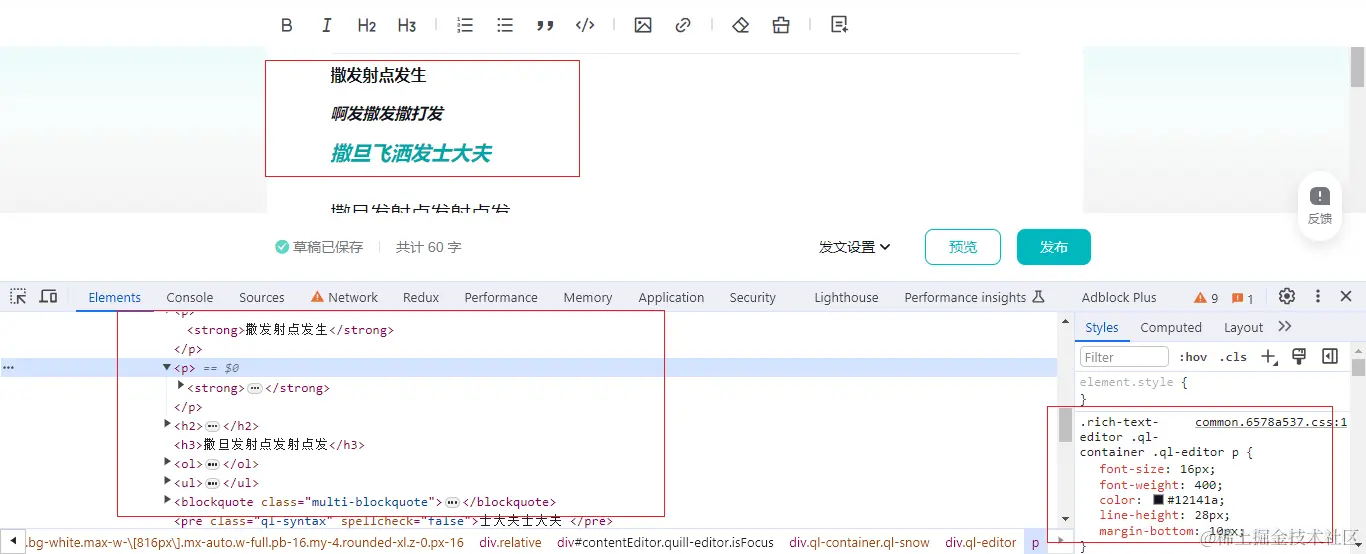Insert a code block with </> icon
Viewport: 1366px width, 554px height.
click(585, 26)
